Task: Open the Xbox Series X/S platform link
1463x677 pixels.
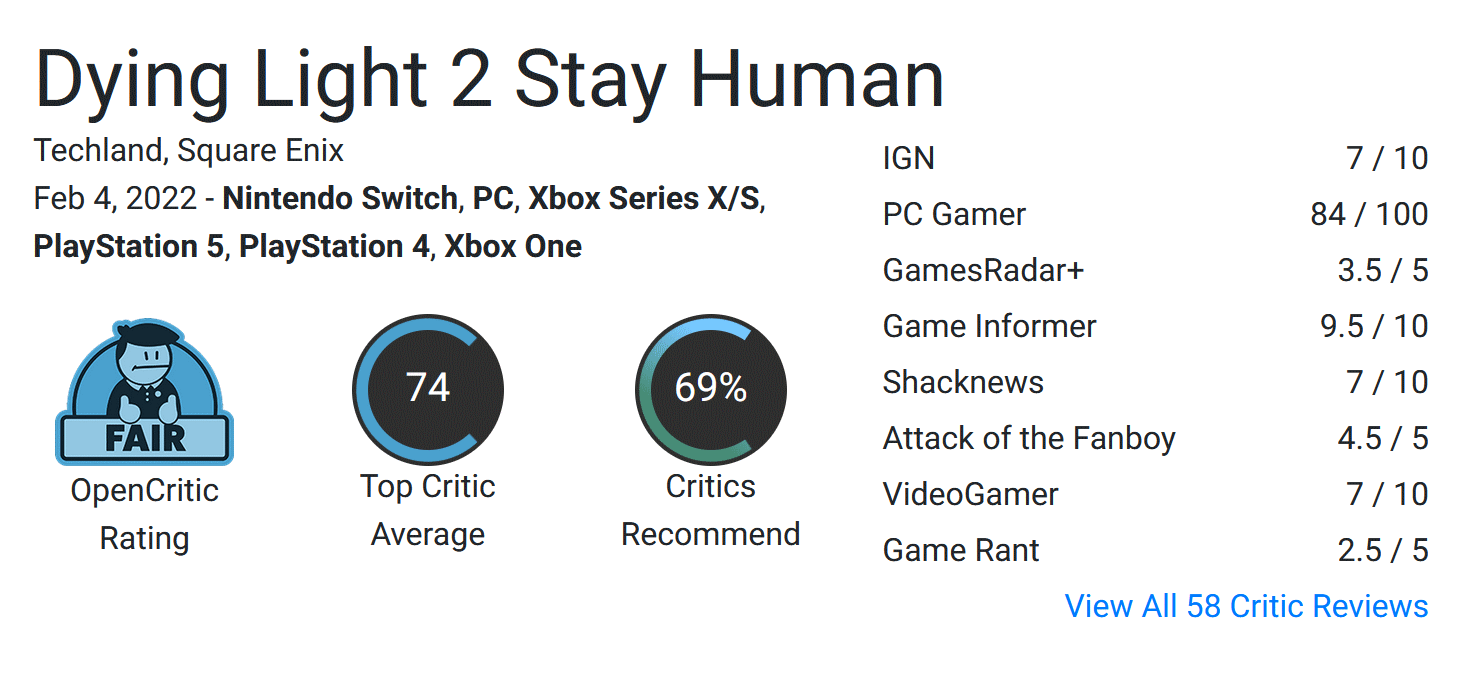Action: (645, 198)
